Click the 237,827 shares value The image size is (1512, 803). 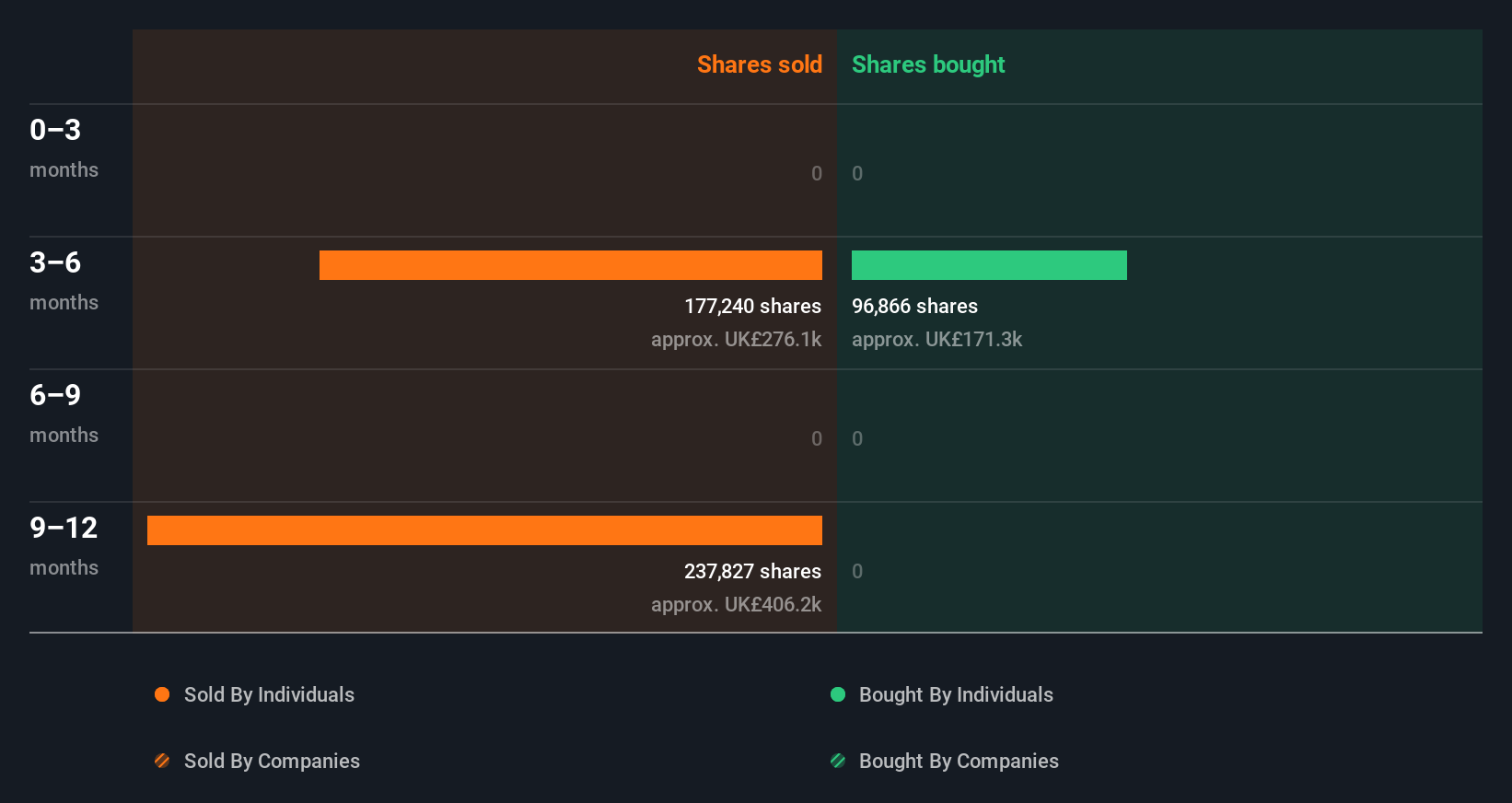click(752, 572)
